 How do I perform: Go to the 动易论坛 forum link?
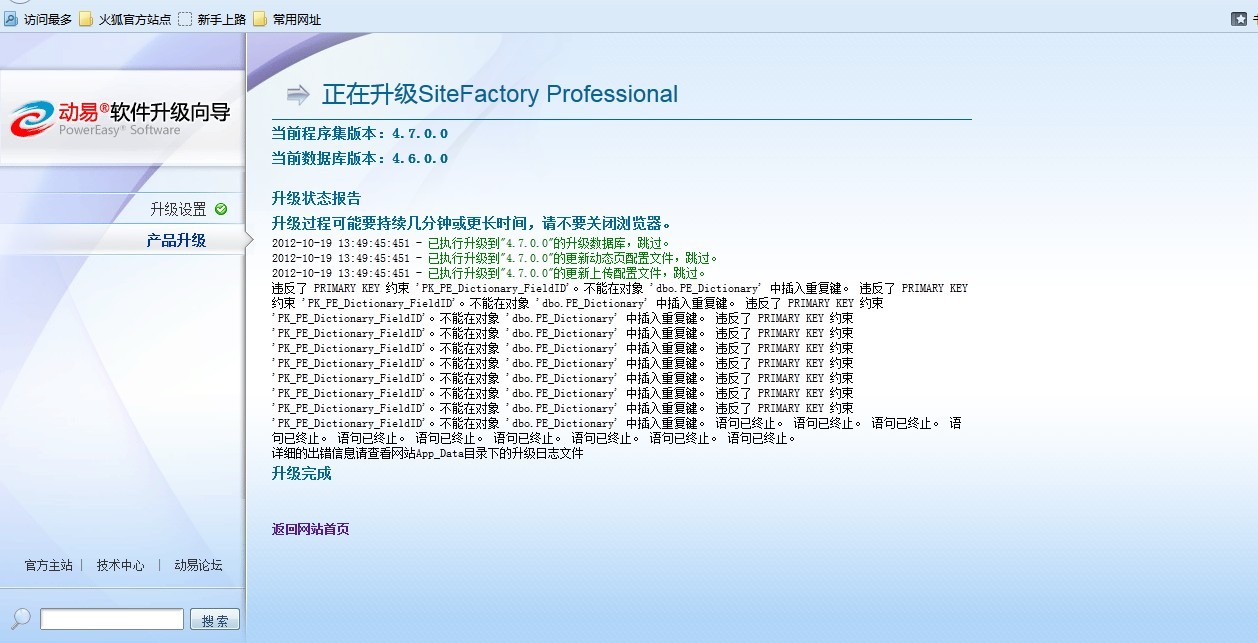click(198, 565)
